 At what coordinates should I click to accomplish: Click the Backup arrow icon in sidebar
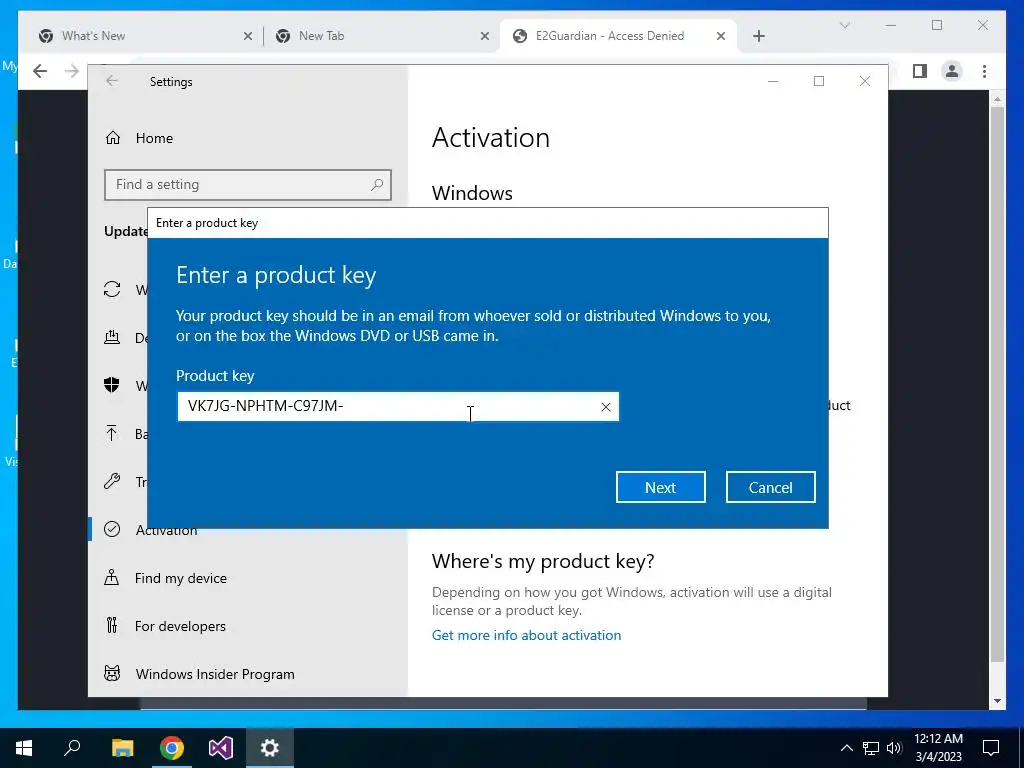tap(112, 433)
